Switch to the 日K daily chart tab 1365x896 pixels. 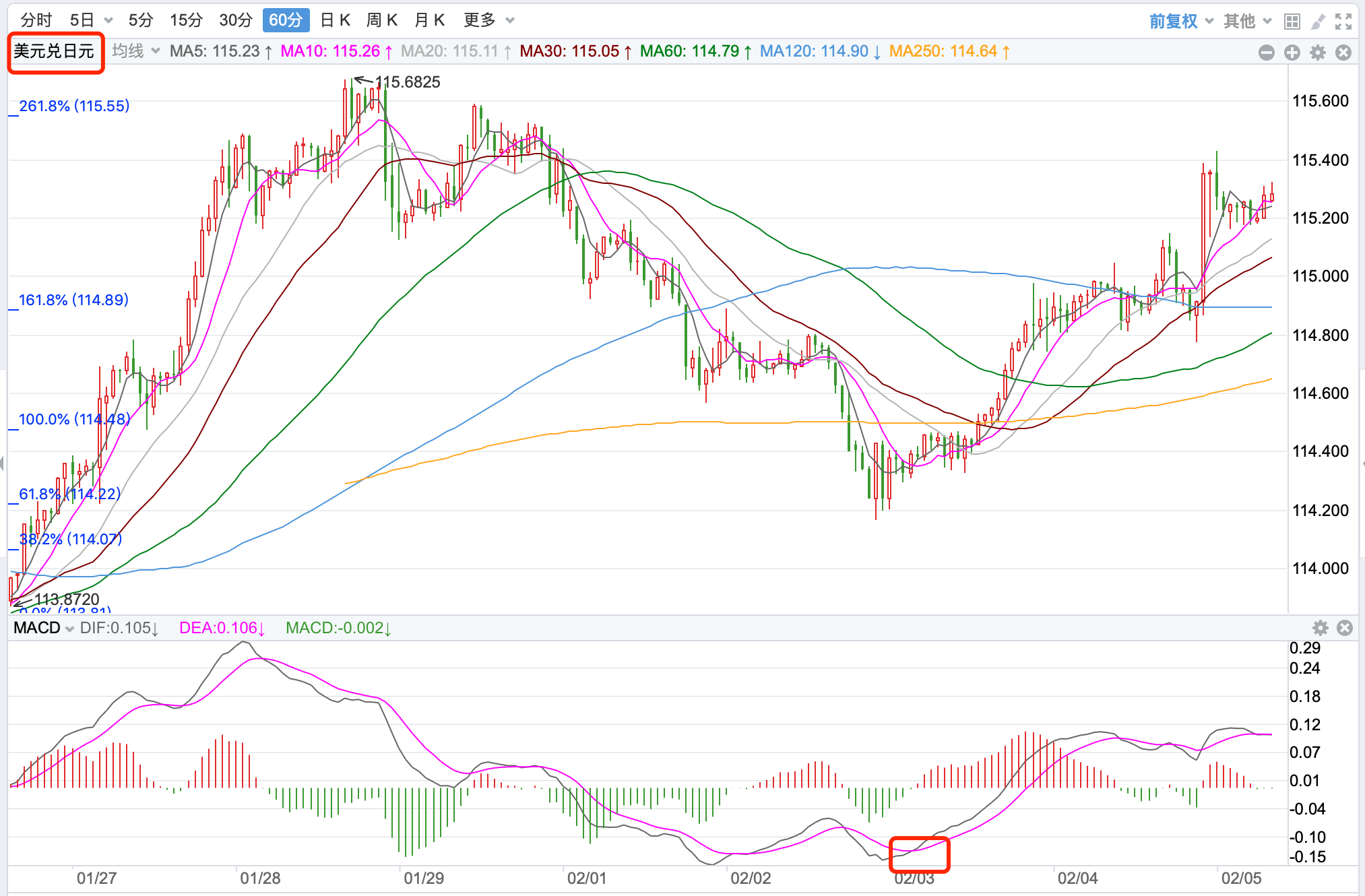click(x=335, y=20)
